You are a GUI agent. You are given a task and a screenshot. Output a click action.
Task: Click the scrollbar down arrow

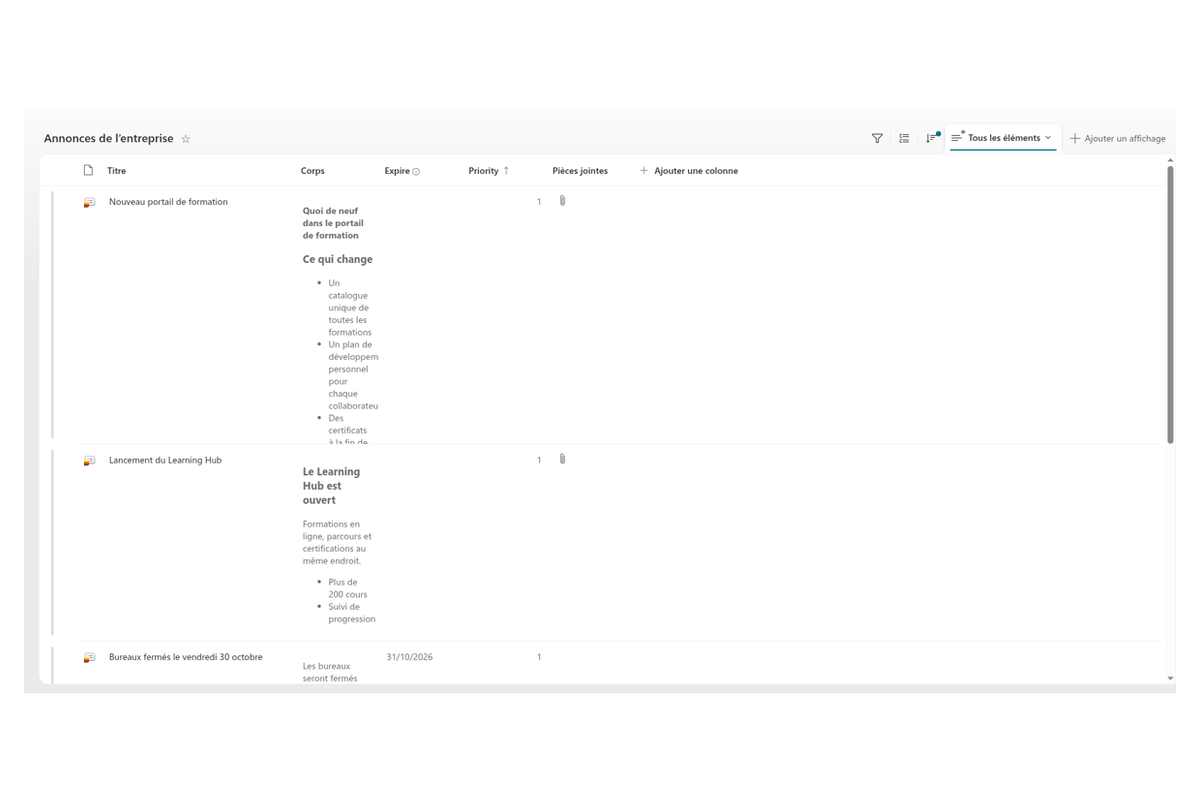click(1170, 679)
